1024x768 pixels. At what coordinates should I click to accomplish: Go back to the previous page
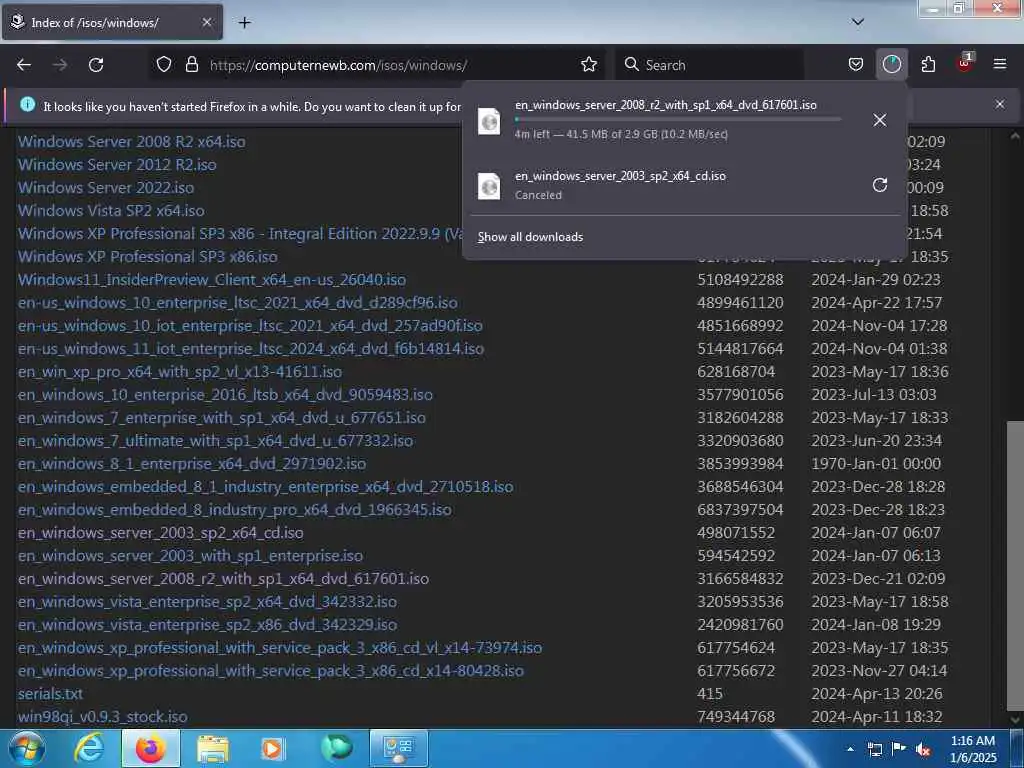tap(24, 65)
